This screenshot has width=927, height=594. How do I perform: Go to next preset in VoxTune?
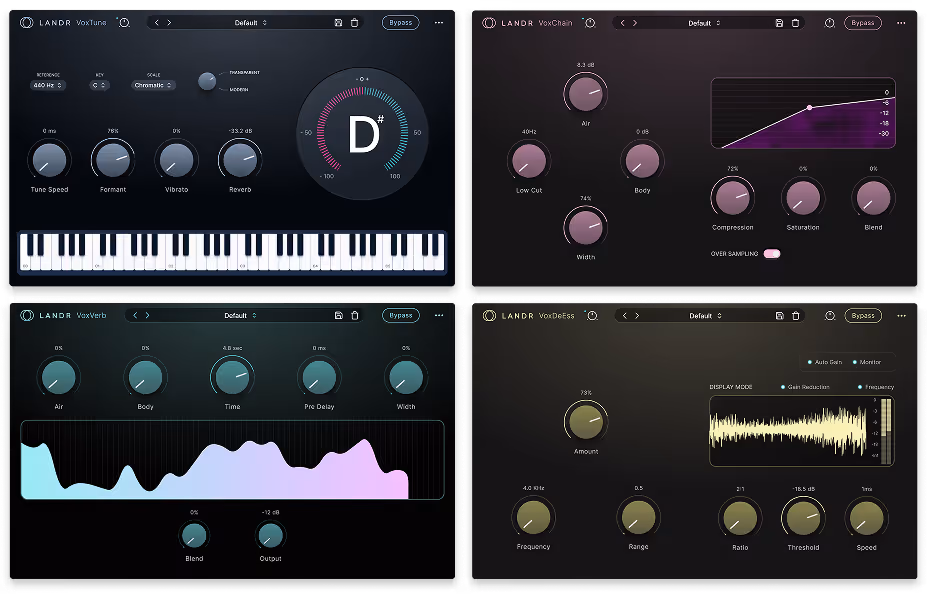(169, 22)
